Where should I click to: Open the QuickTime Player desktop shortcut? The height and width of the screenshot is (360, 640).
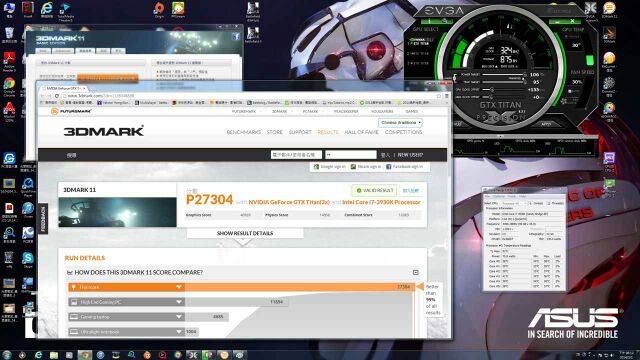pos(28,187)
